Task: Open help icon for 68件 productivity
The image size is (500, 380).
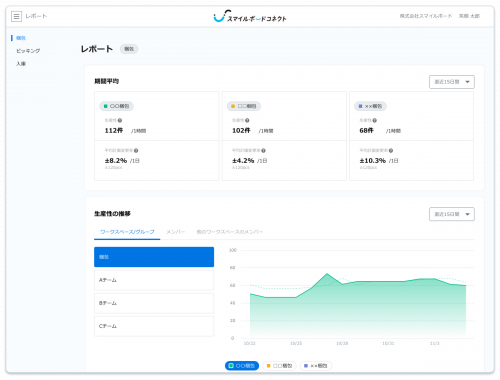Action: click(x=375, y=120)
